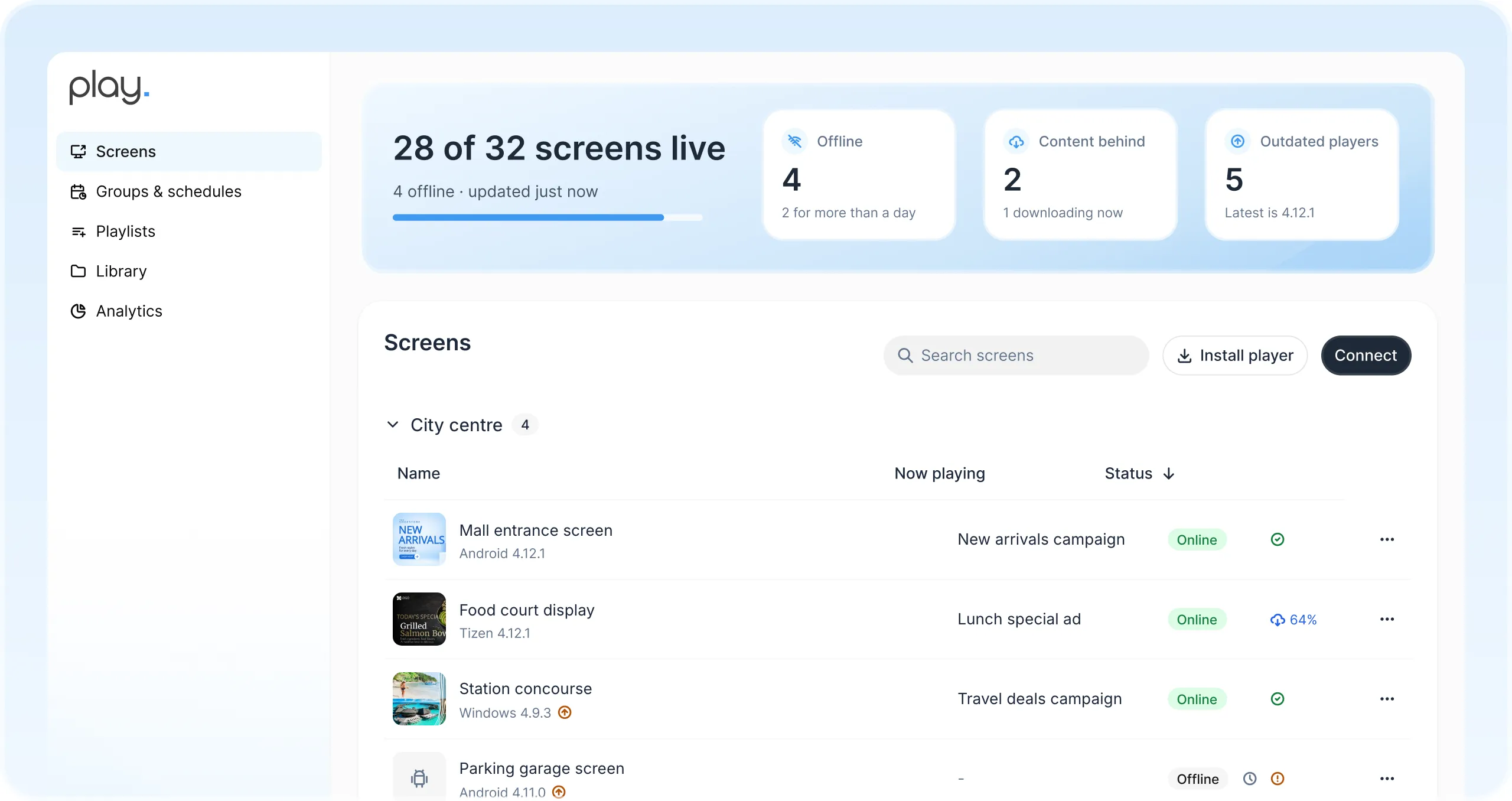This screenshot has width=1512, height=801.
Task: Click the screens live progress bar
Action: click(548, 217)
